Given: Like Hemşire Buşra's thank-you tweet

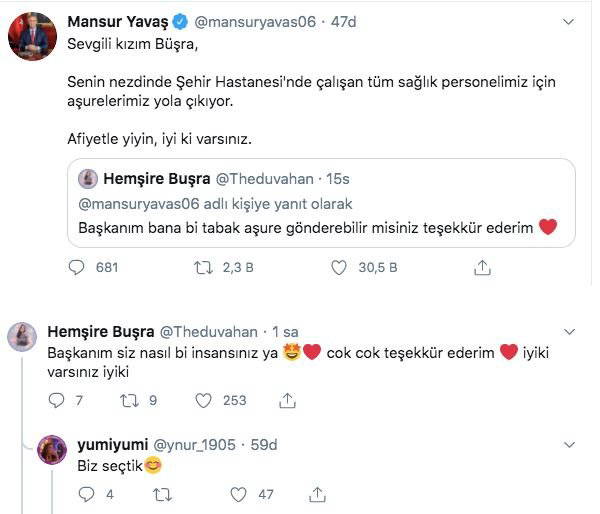Looking at the screenshot, I should pyautogui.click(x=204, y=400).
